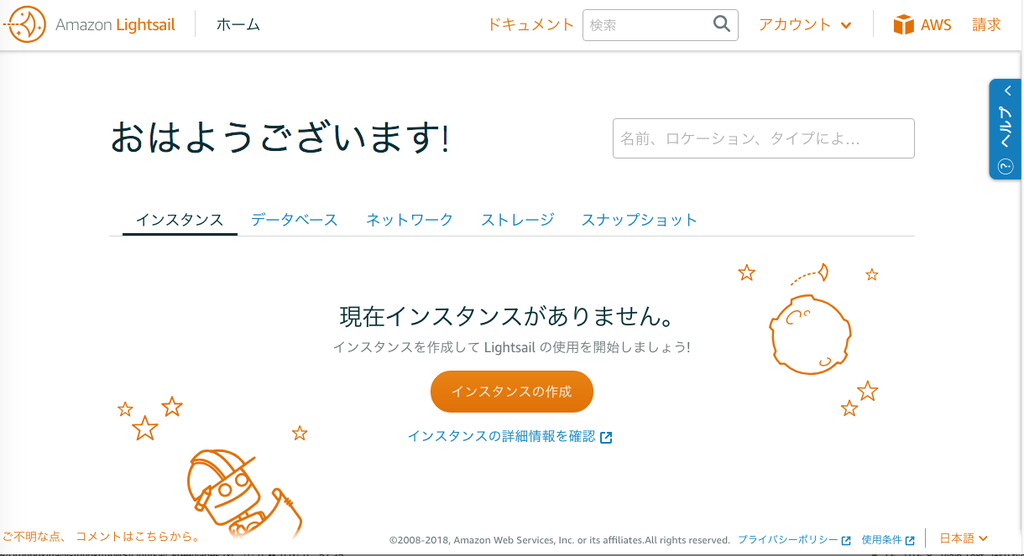Open the ストレージ tab
Screen dimensions: 1024x556
tap(517, 220)
